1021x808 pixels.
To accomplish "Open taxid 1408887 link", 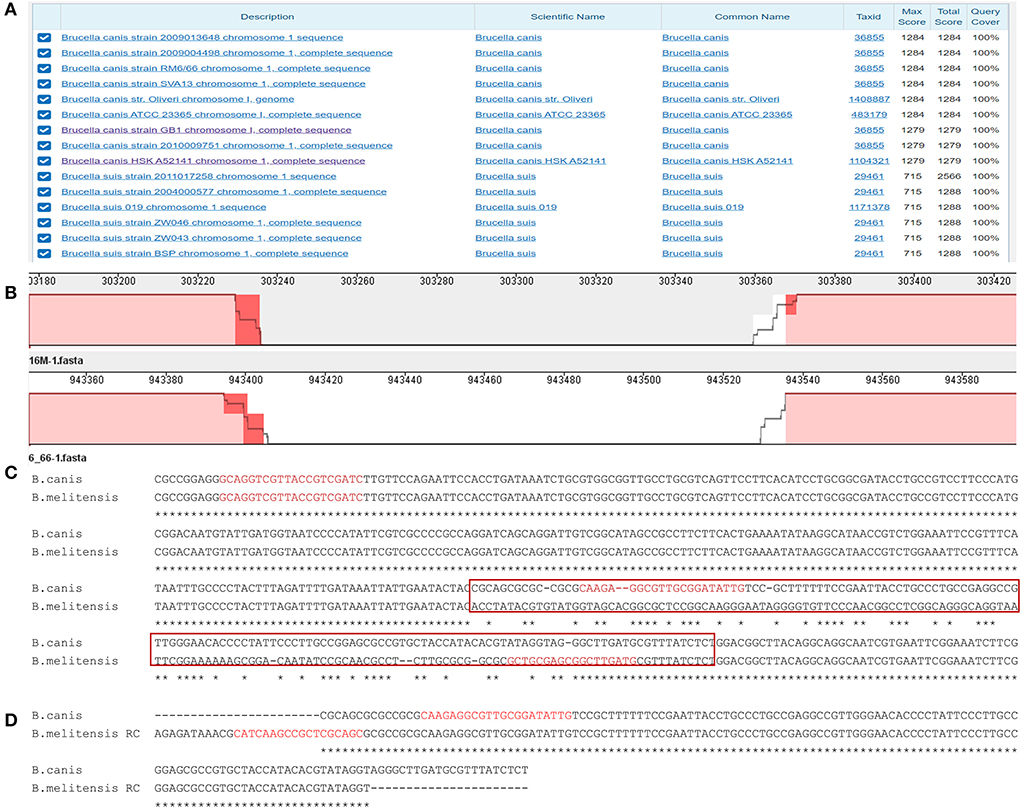I will tap(869, 100).
